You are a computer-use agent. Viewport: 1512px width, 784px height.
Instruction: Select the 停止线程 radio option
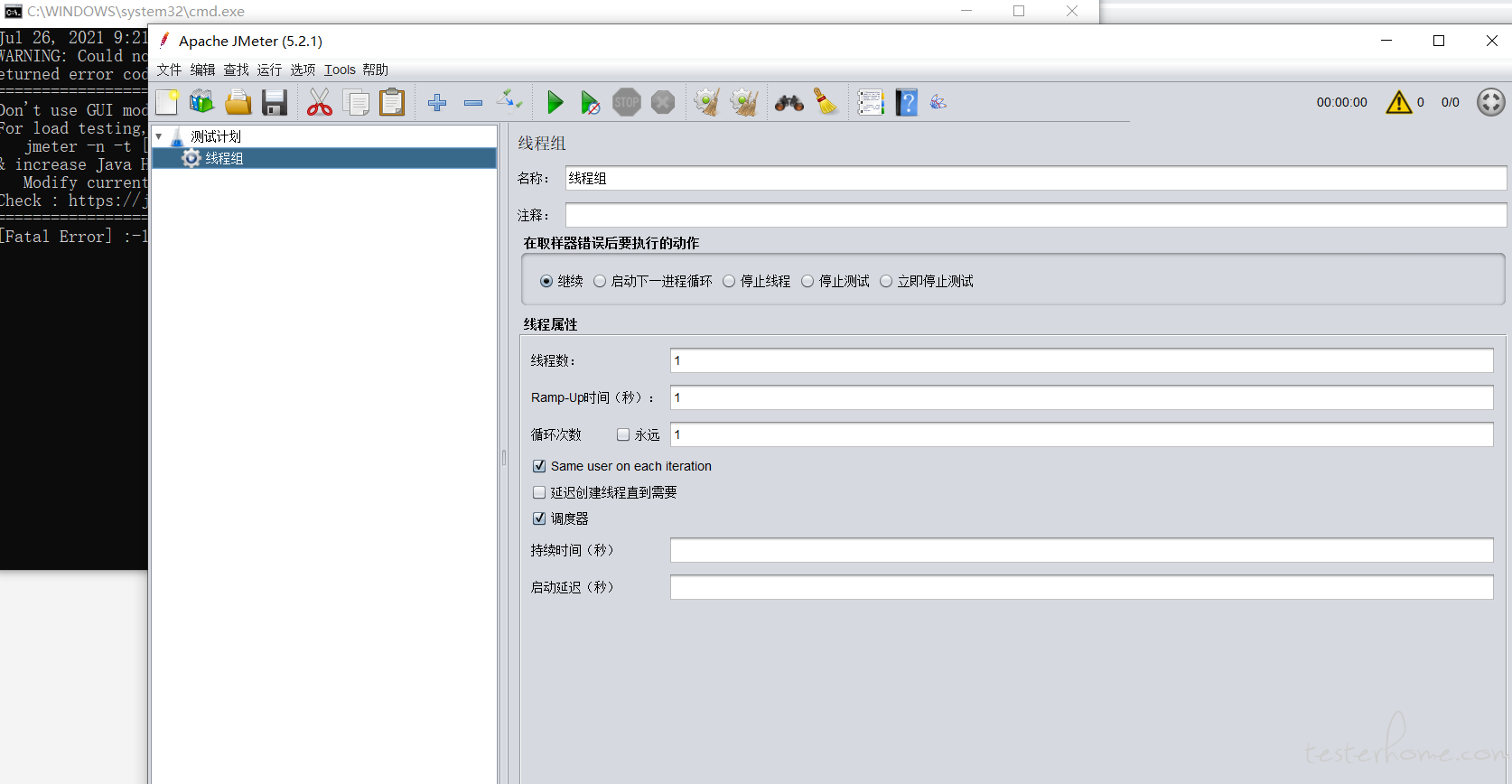pos(729,281)
